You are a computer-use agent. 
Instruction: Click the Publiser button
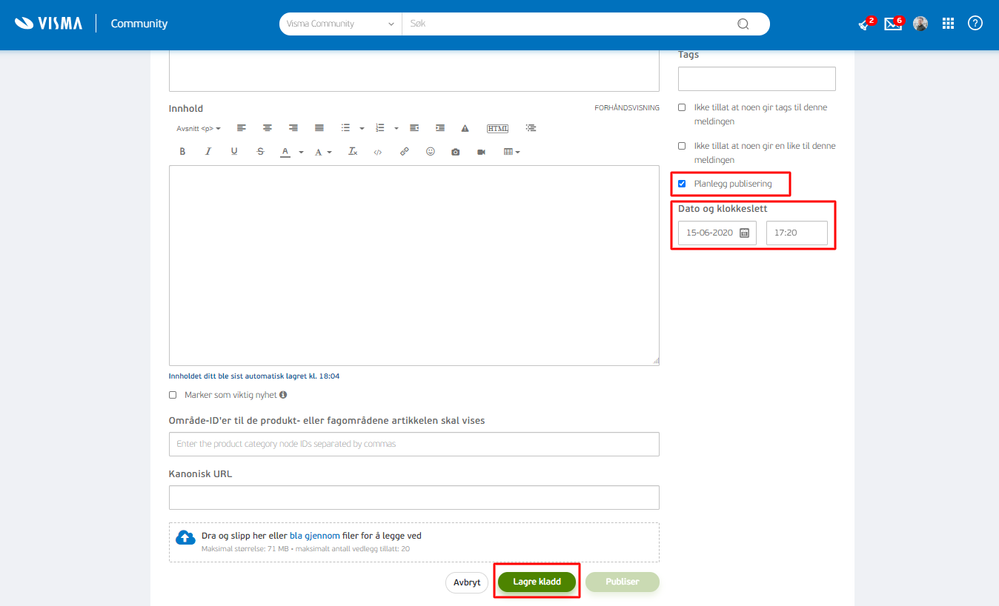(x=622, y=582)
